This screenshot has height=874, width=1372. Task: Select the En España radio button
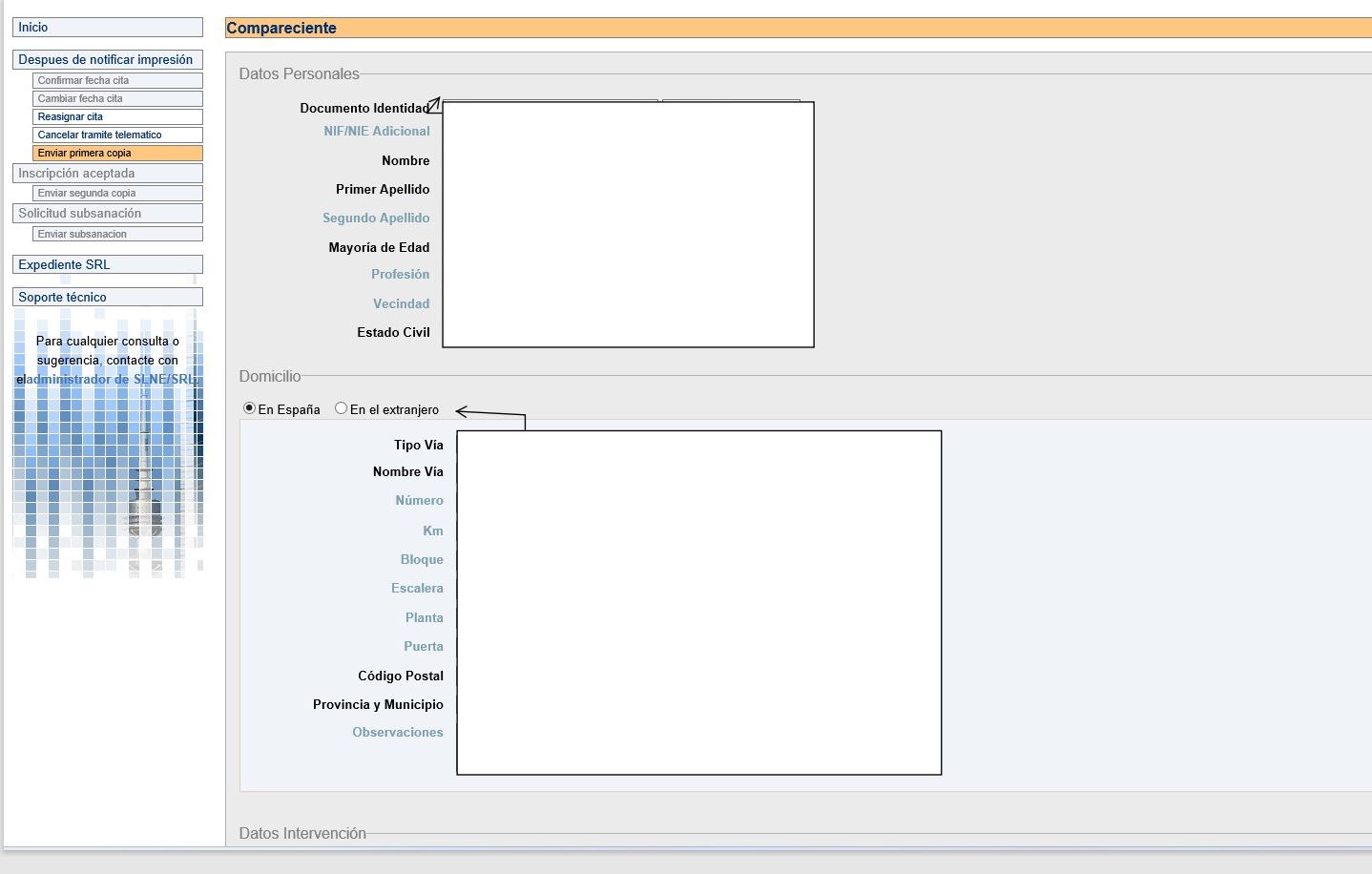[250, 408]
